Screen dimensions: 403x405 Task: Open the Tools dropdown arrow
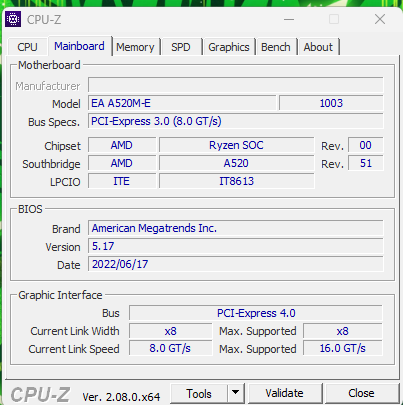(x=236, y=393)
